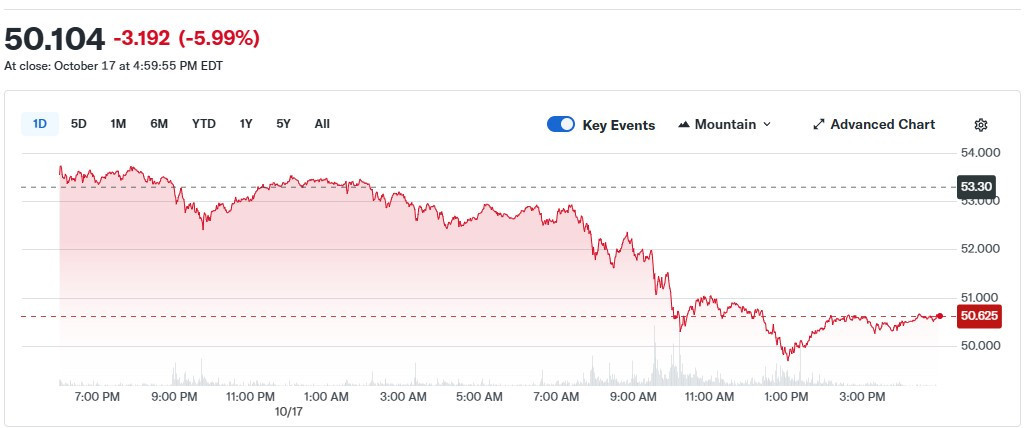Expand the Mountain chart type dropdown

tap(767, 125)
